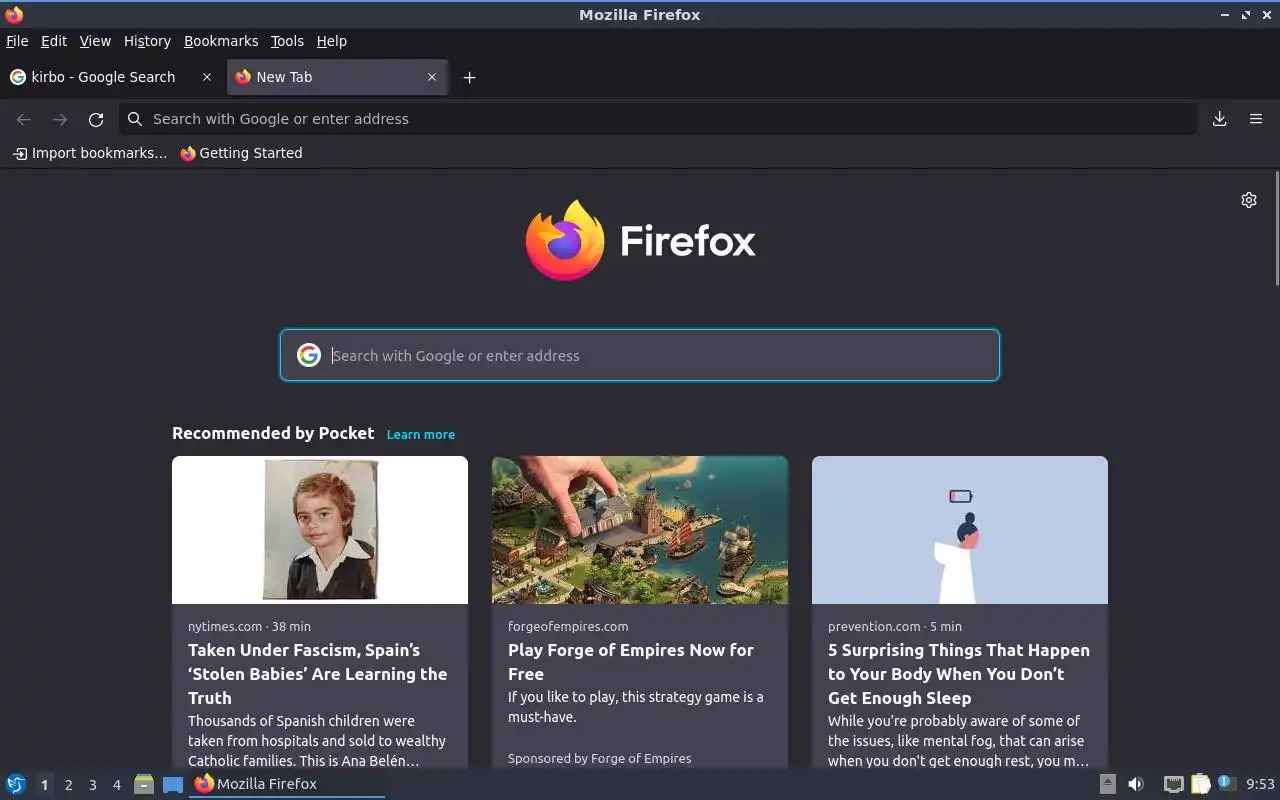Screen dimensions: 1280x800
Task: Open Play Forge of Empires headline
Action: pyautogui.click(x=631, y=662)
